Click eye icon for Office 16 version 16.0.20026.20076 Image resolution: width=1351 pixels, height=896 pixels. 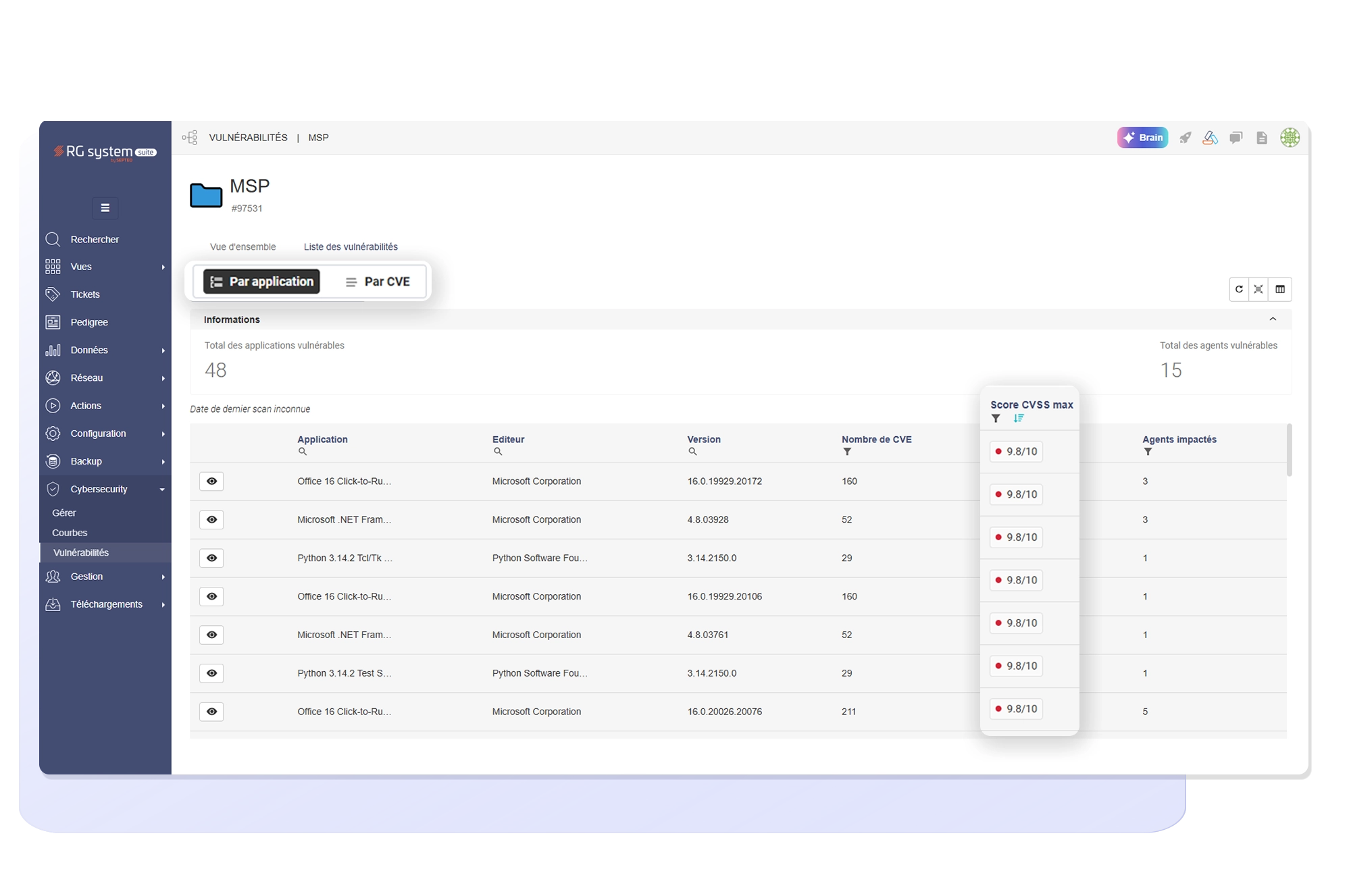click(x=211, y=712)
